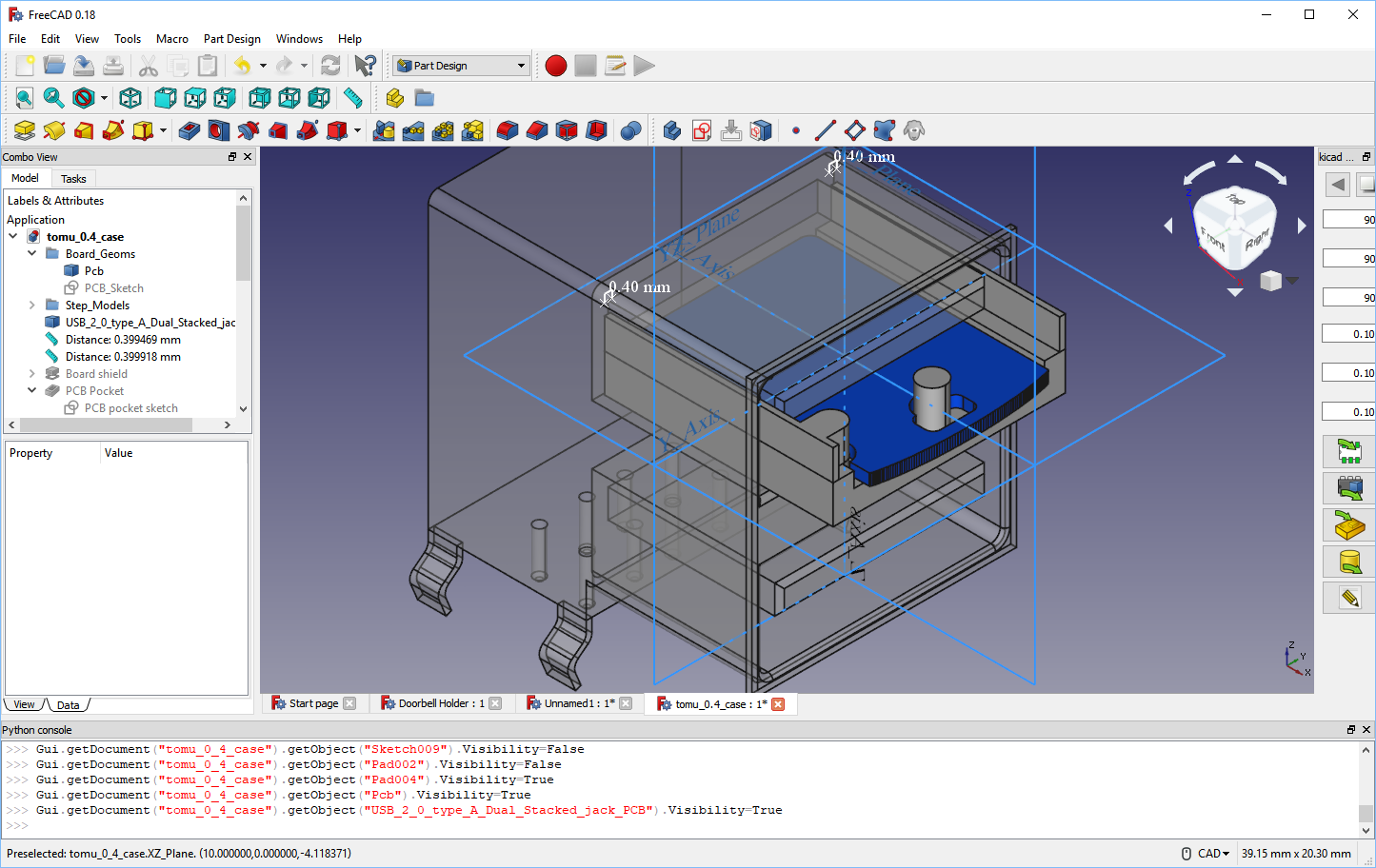Click Fit all view icon
1376x868 pixels.
click(25, 98)
